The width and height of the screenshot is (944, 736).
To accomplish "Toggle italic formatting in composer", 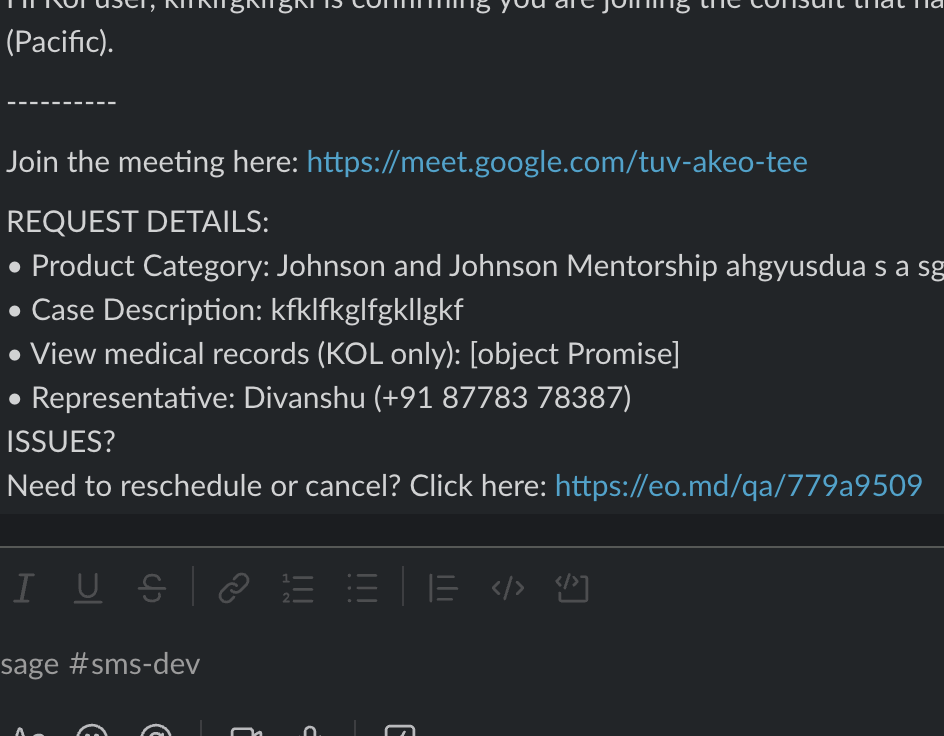I will coord(24,588).
